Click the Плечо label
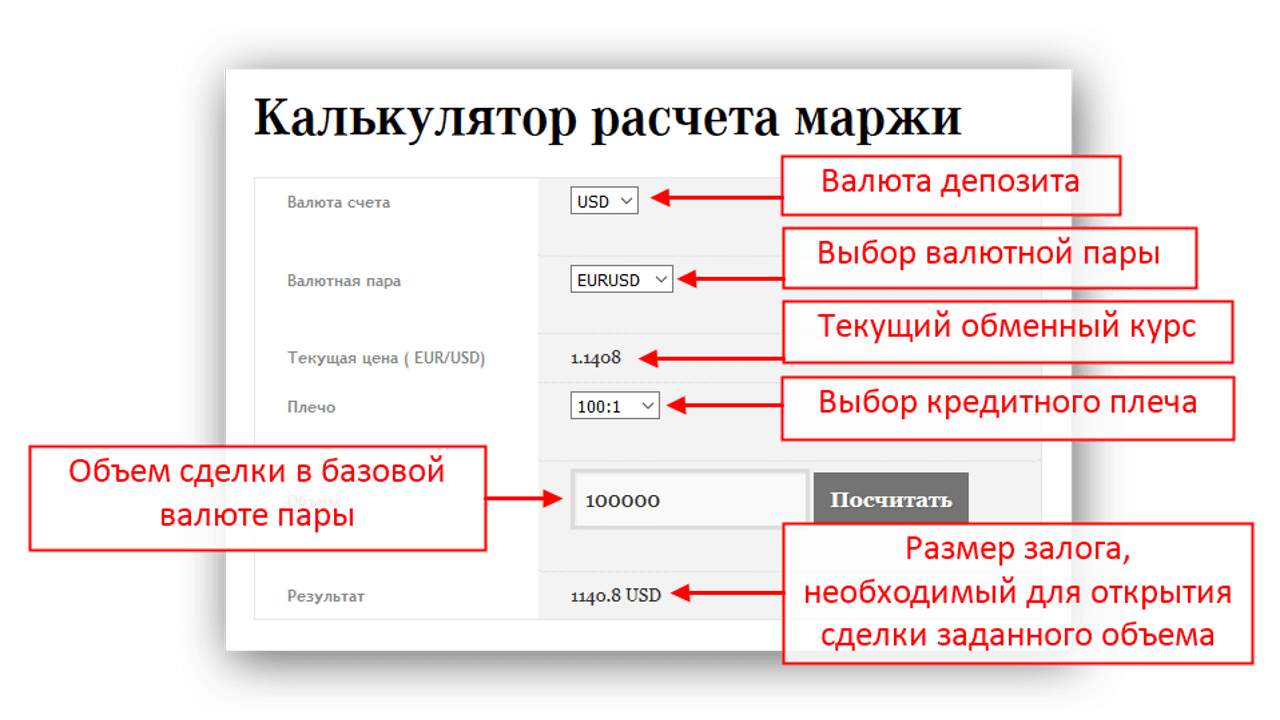The image size is (1280, 720). (311, 407)
